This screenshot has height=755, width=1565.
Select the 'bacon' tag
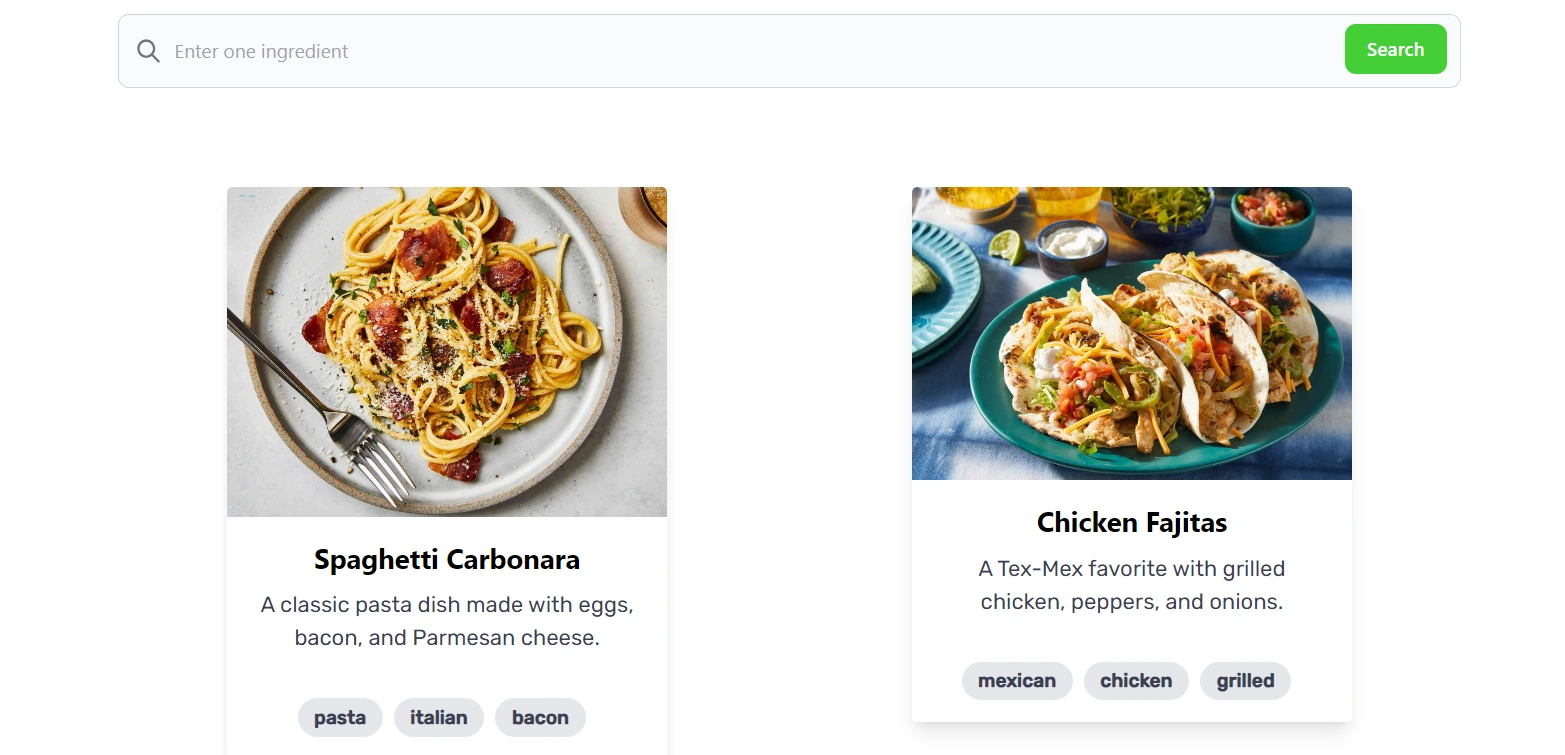tap(540, 717)
